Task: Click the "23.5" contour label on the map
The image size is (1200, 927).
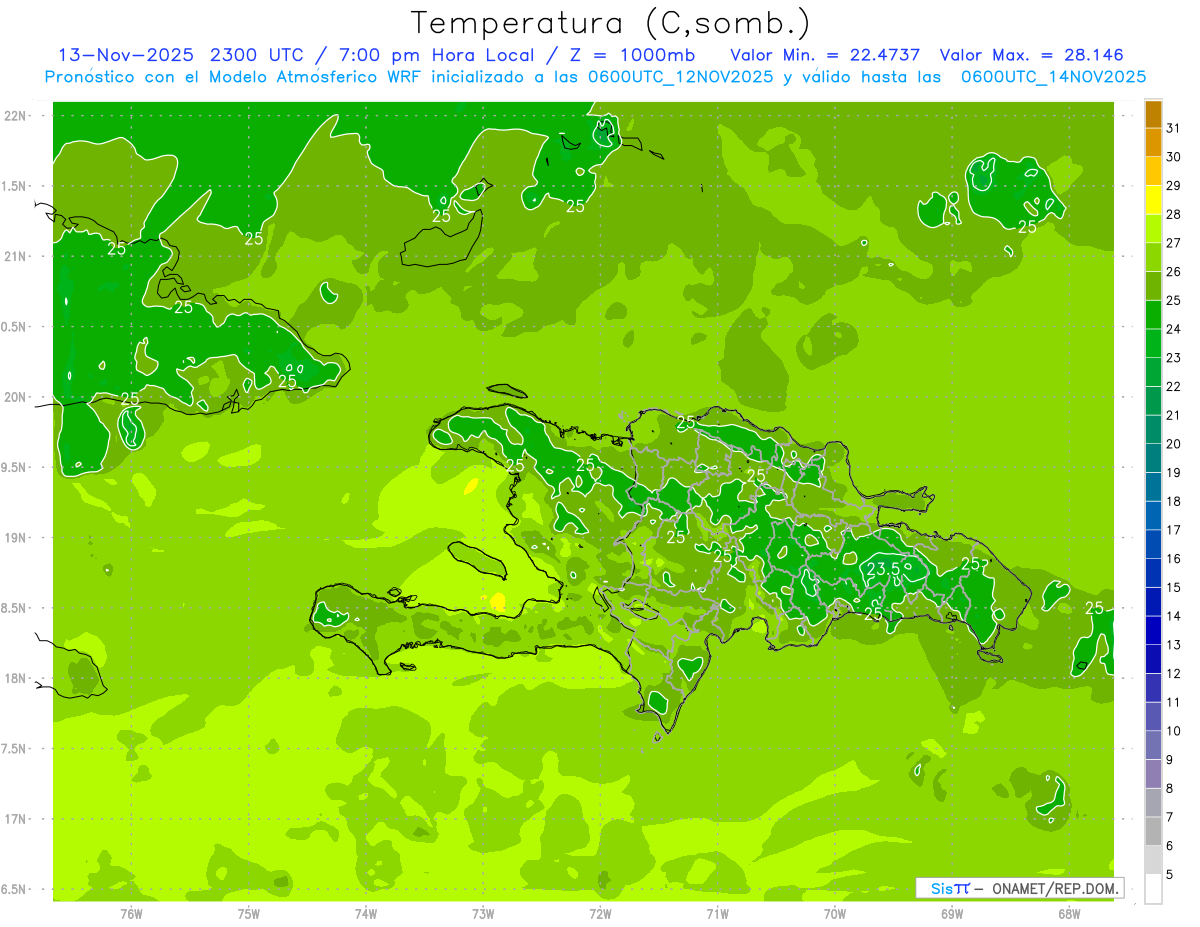Action: click(x=883, y=569)
